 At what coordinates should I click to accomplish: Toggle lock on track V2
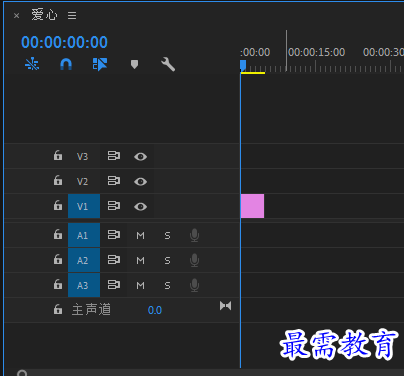click(58, 180)
